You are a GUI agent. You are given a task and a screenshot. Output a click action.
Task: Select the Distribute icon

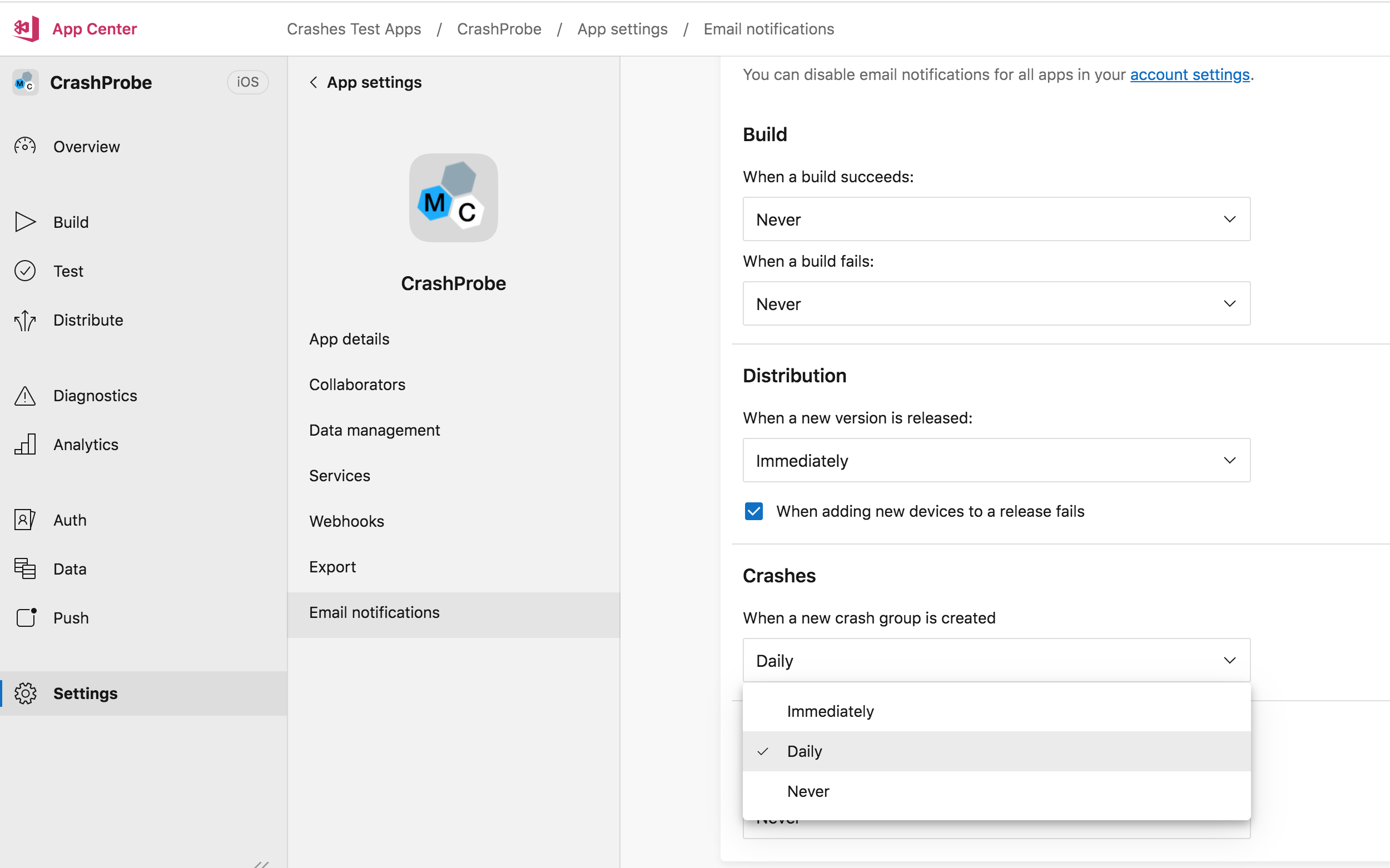(x=25, y=320)
